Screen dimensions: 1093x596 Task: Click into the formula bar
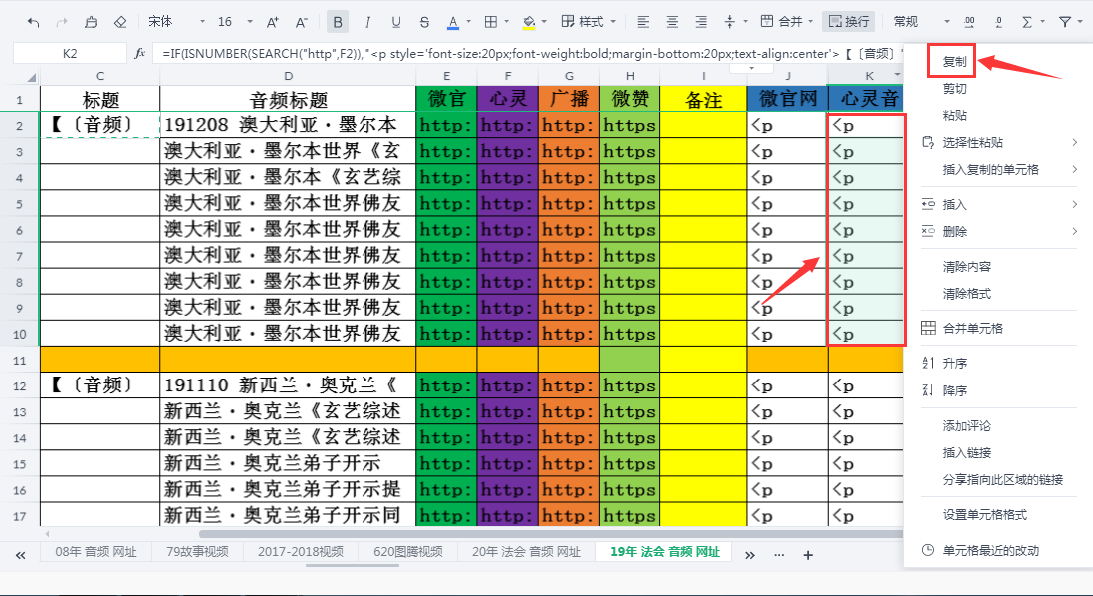coord(528,53)
